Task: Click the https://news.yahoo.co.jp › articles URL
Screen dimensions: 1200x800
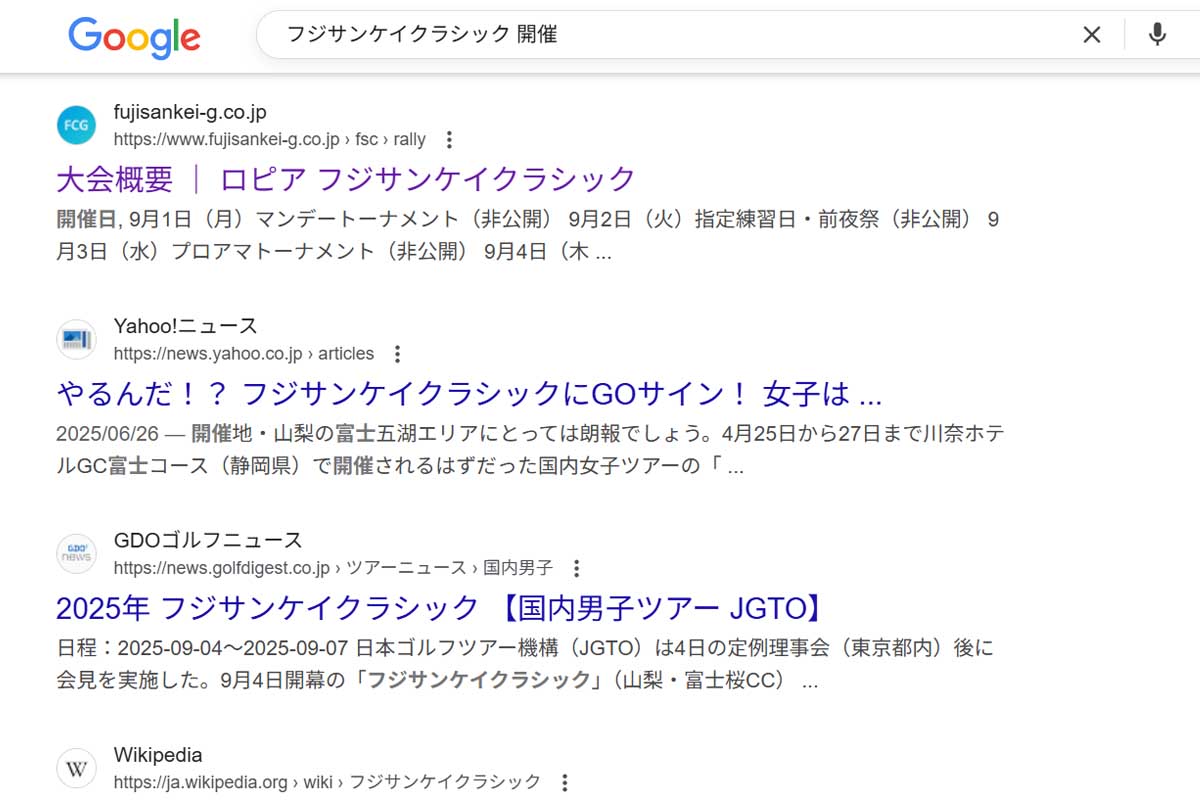Action: point(244,354)
